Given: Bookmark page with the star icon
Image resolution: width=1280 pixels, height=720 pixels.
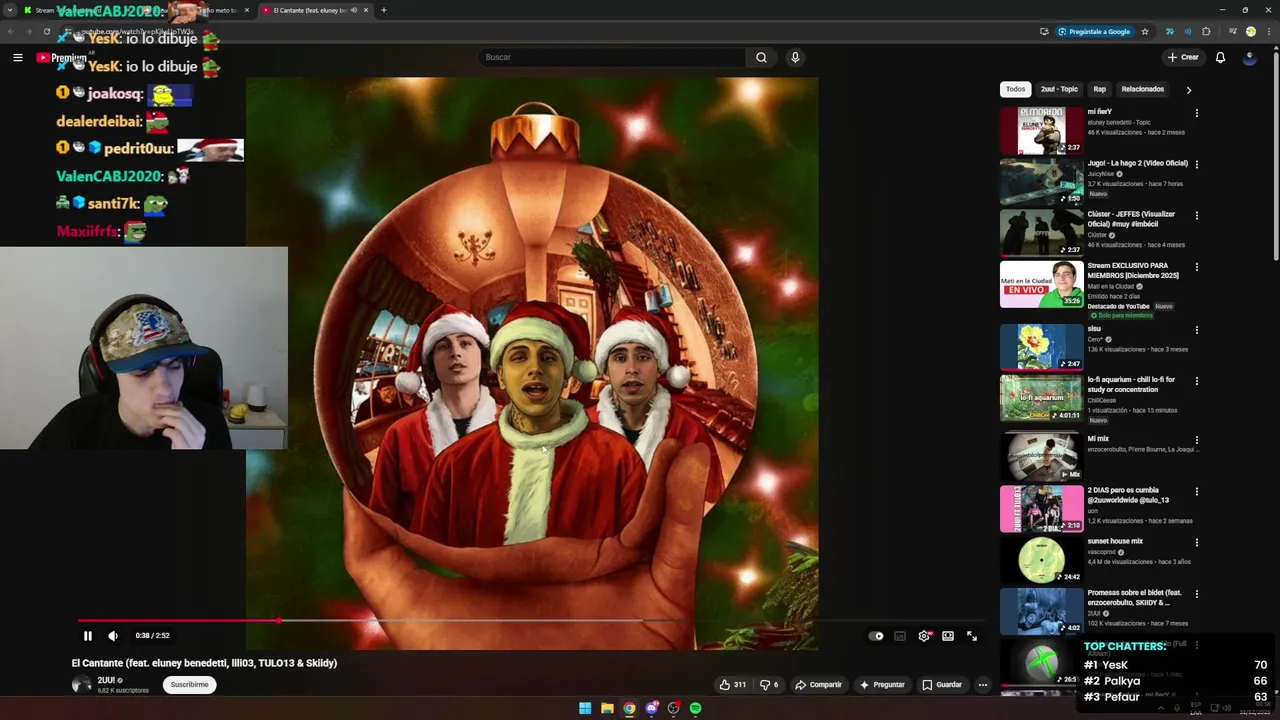Looking at the screenshot, I should pos(1145,32).
